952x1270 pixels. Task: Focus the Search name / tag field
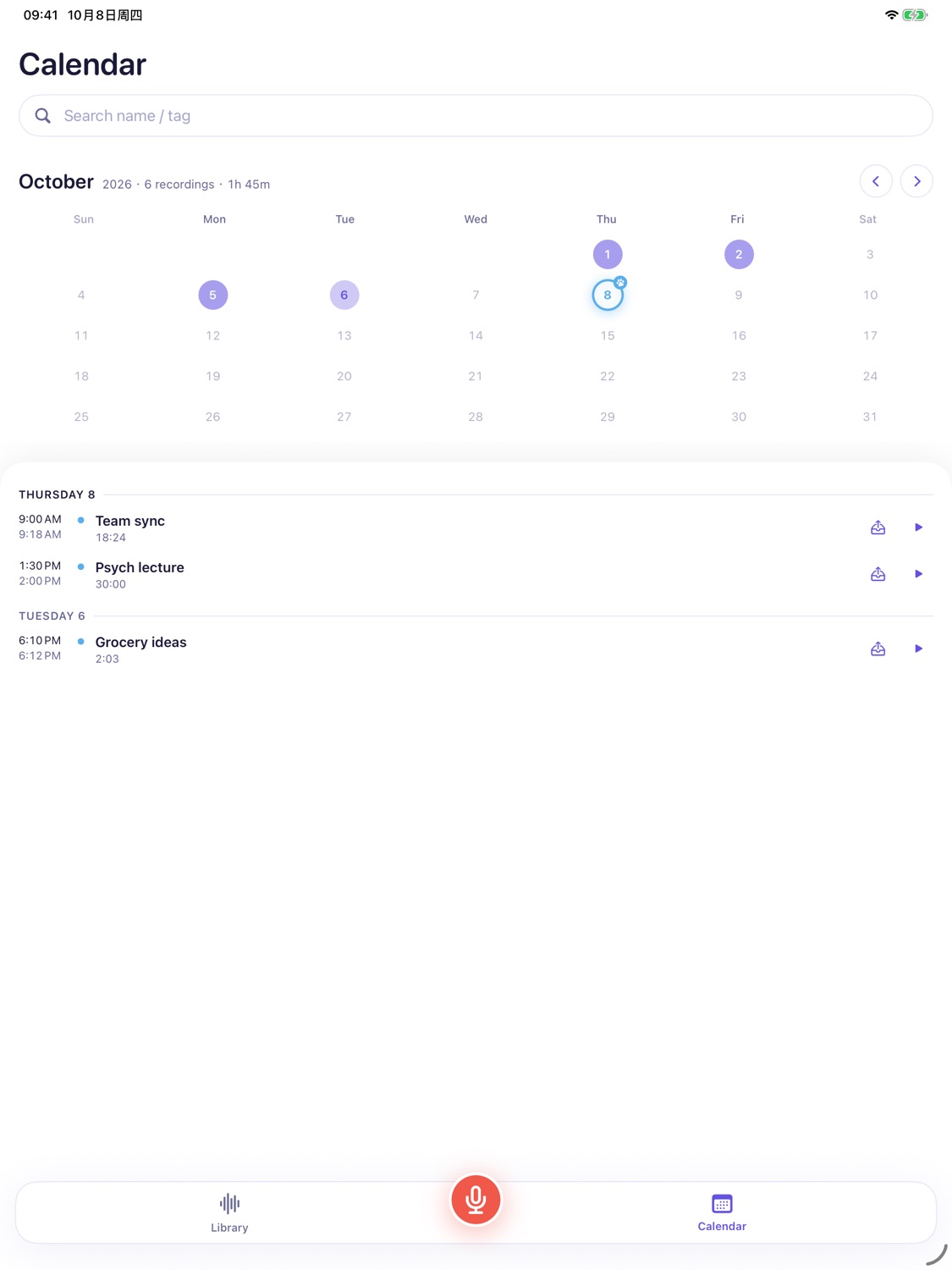point(476,116)
